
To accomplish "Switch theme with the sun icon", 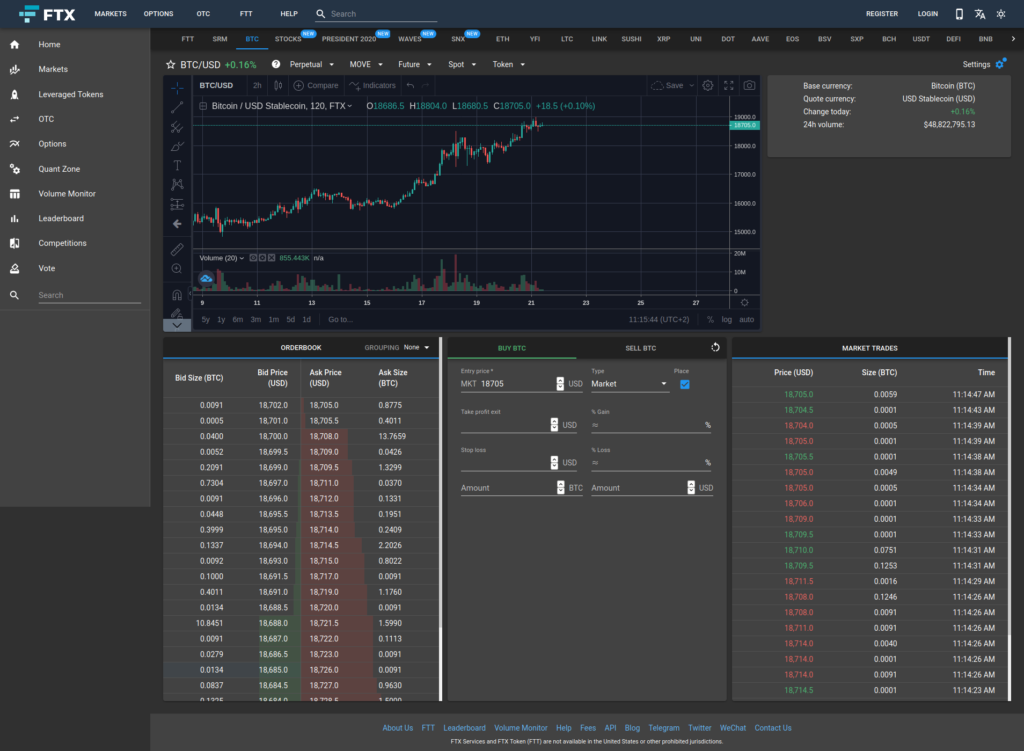I will (1001, 14).
